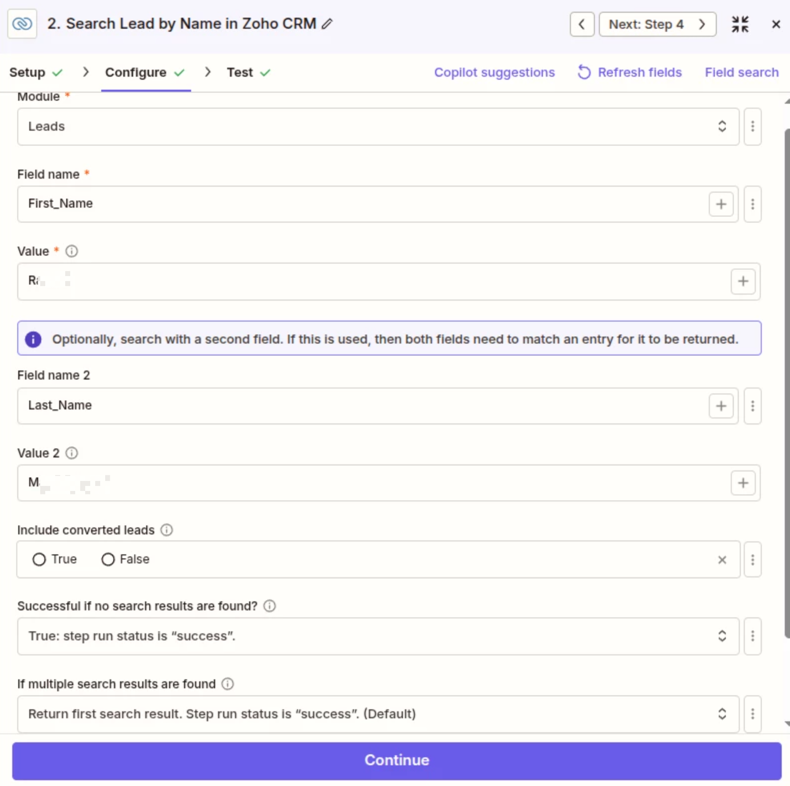
Task: Select False for Include converted leads
Action: [x=108, y=560]
